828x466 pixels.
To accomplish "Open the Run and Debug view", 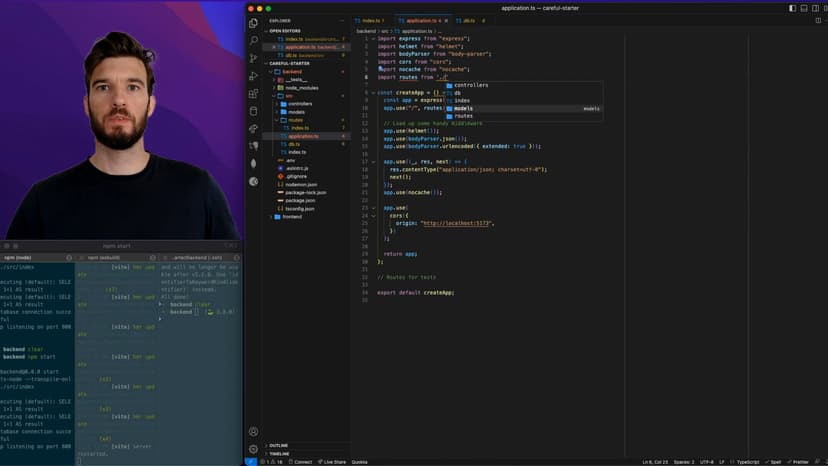I will pos(253,76).
